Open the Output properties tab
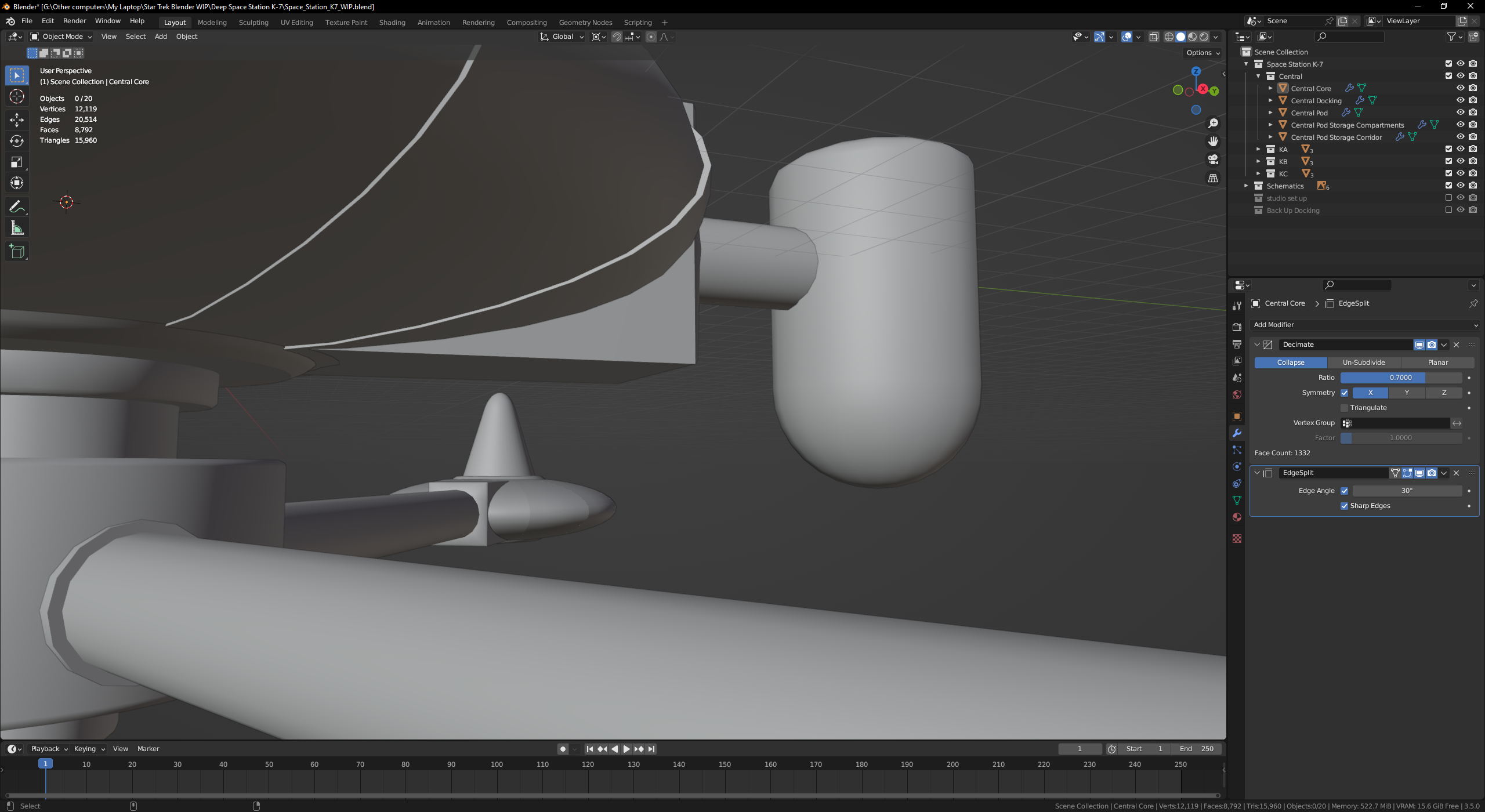The image size is (1485, 812). [1237, 344]
